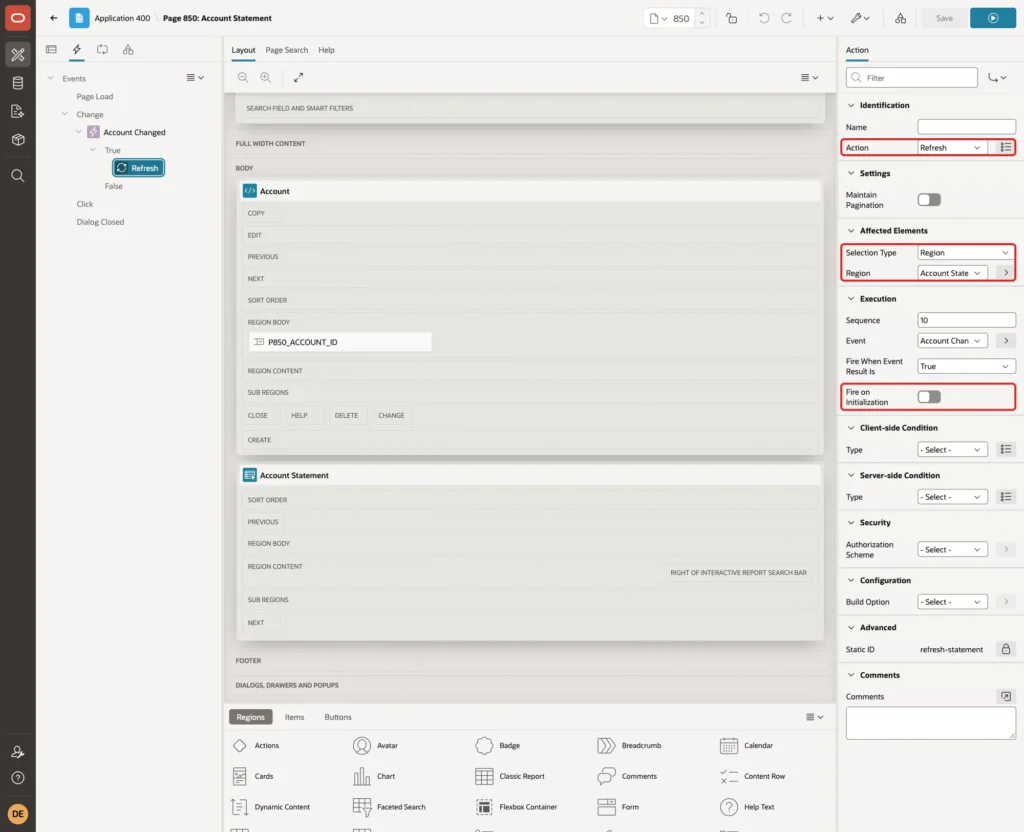Open the create plus menu in toolbar

pyautogui.click(x=825, y=18)
